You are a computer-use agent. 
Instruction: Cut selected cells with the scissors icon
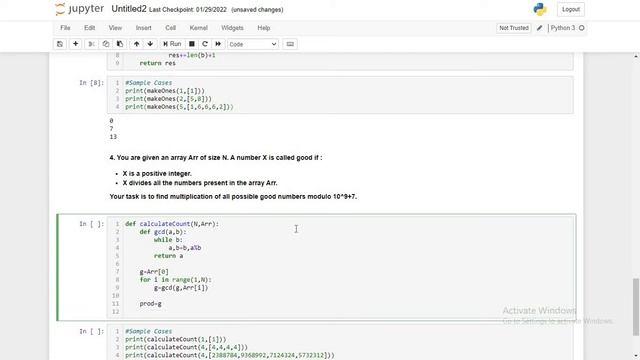pos(91,44)
